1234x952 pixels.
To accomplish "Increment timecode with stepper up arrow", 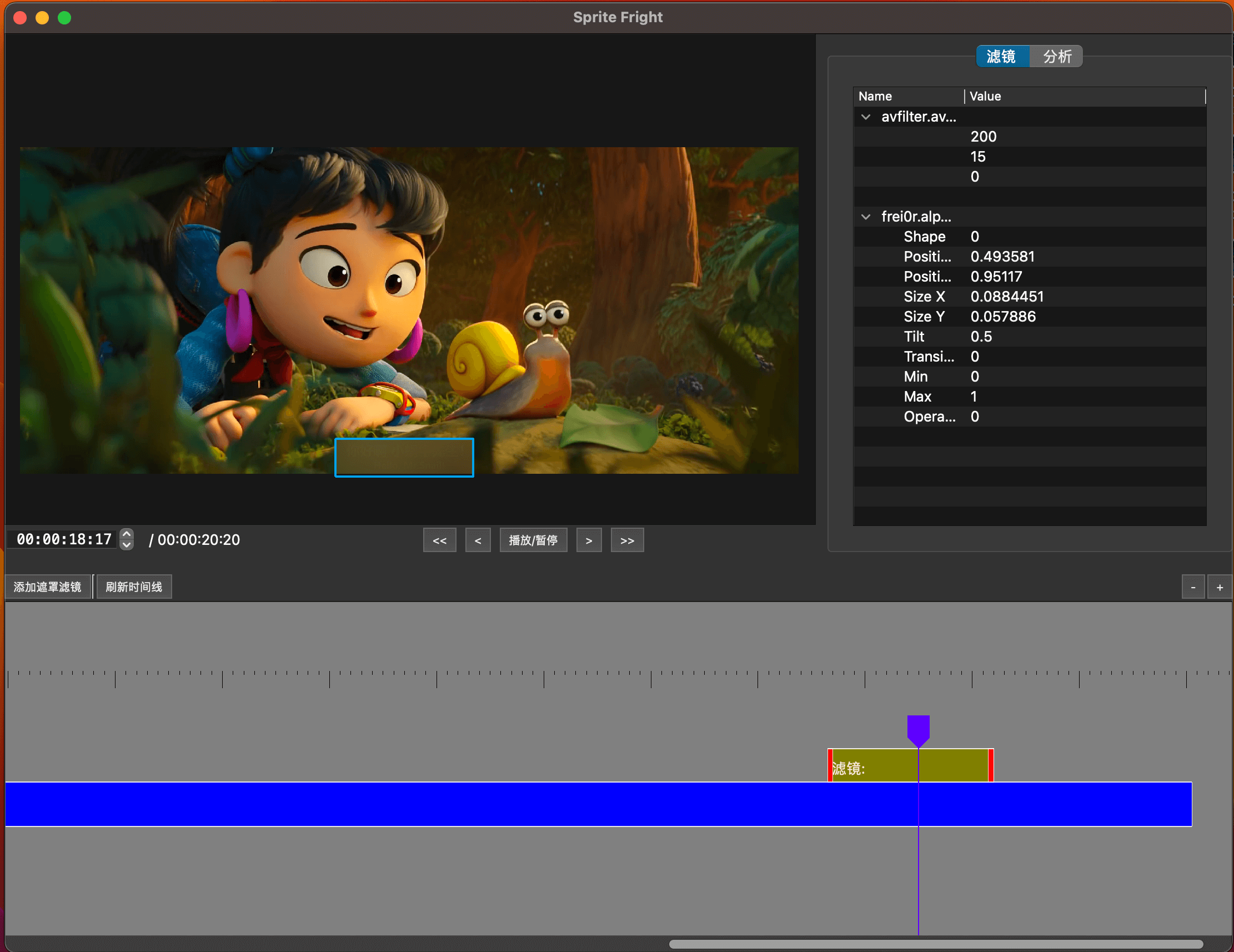I will (127, 534).
